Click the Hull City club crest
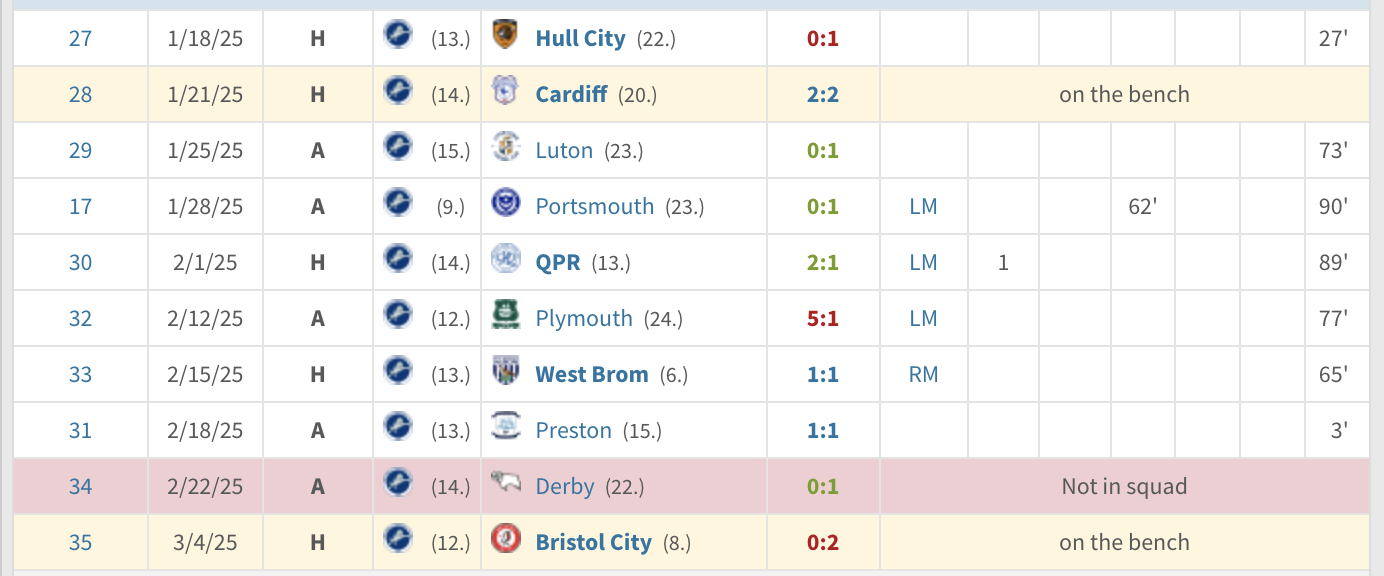The image size is (1384, 576). (505, 36)
